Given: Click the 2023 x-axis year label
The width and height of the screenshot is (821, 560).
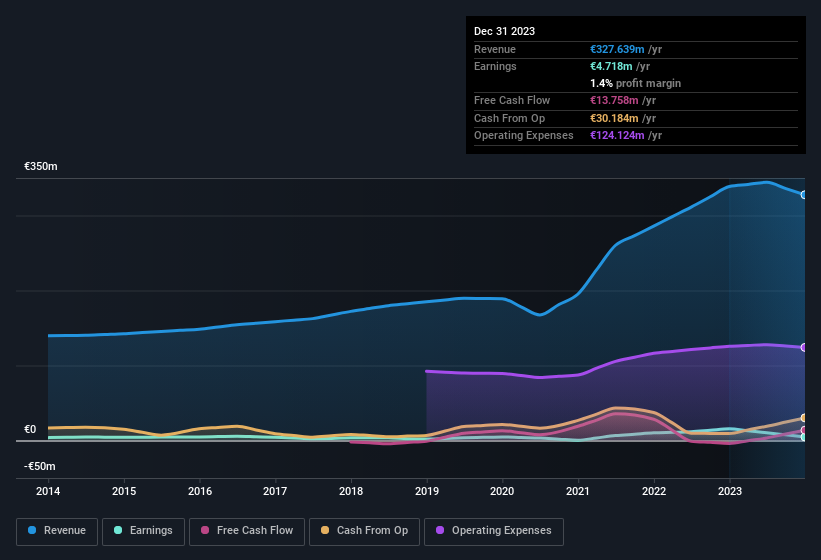Looking at the screenshot, I should (x=730, y=492).
